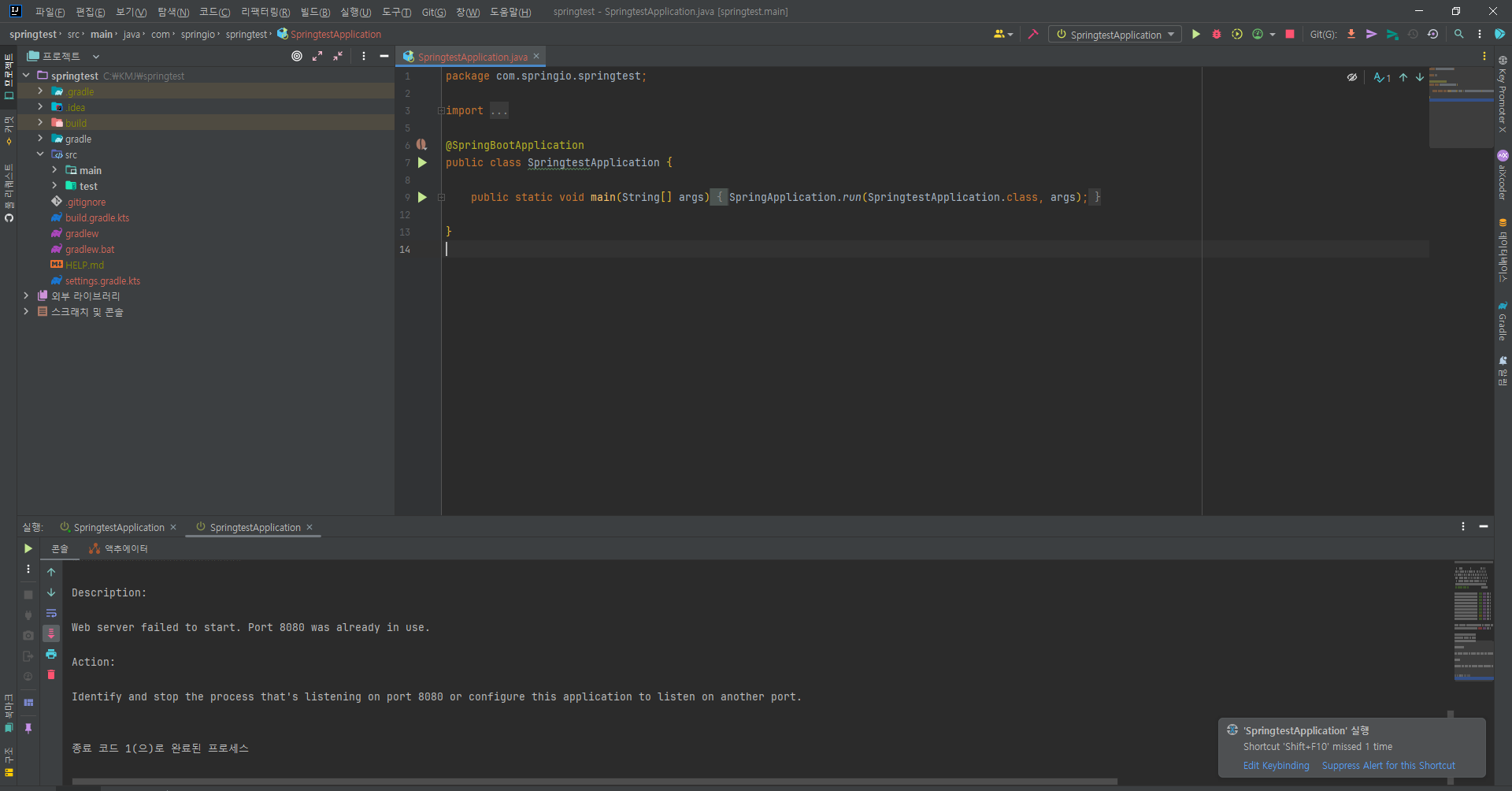
Task: Run SpringtestApplication with the green play button
Action: (x=1196, y=35)
